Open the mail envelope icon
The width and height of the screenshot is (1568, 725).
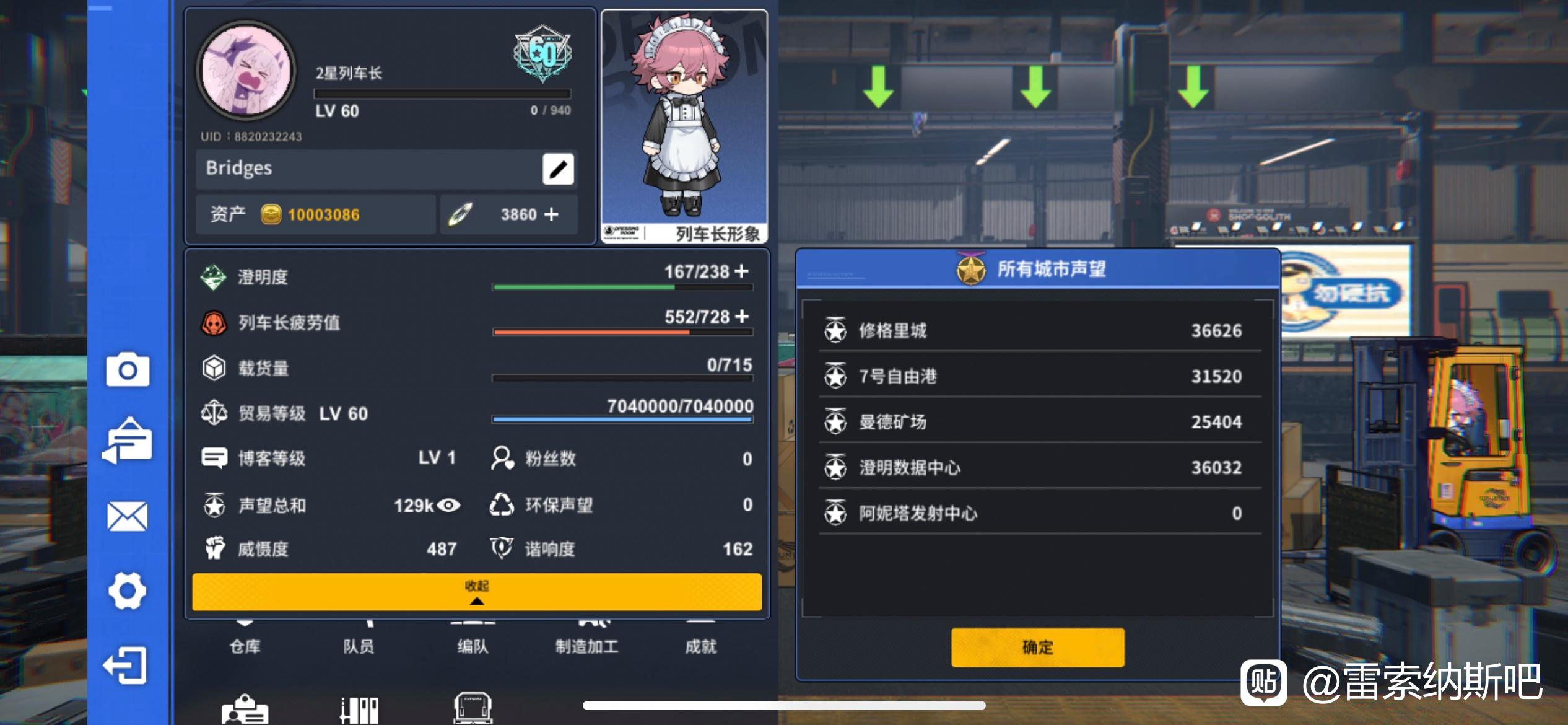(128, 516)
